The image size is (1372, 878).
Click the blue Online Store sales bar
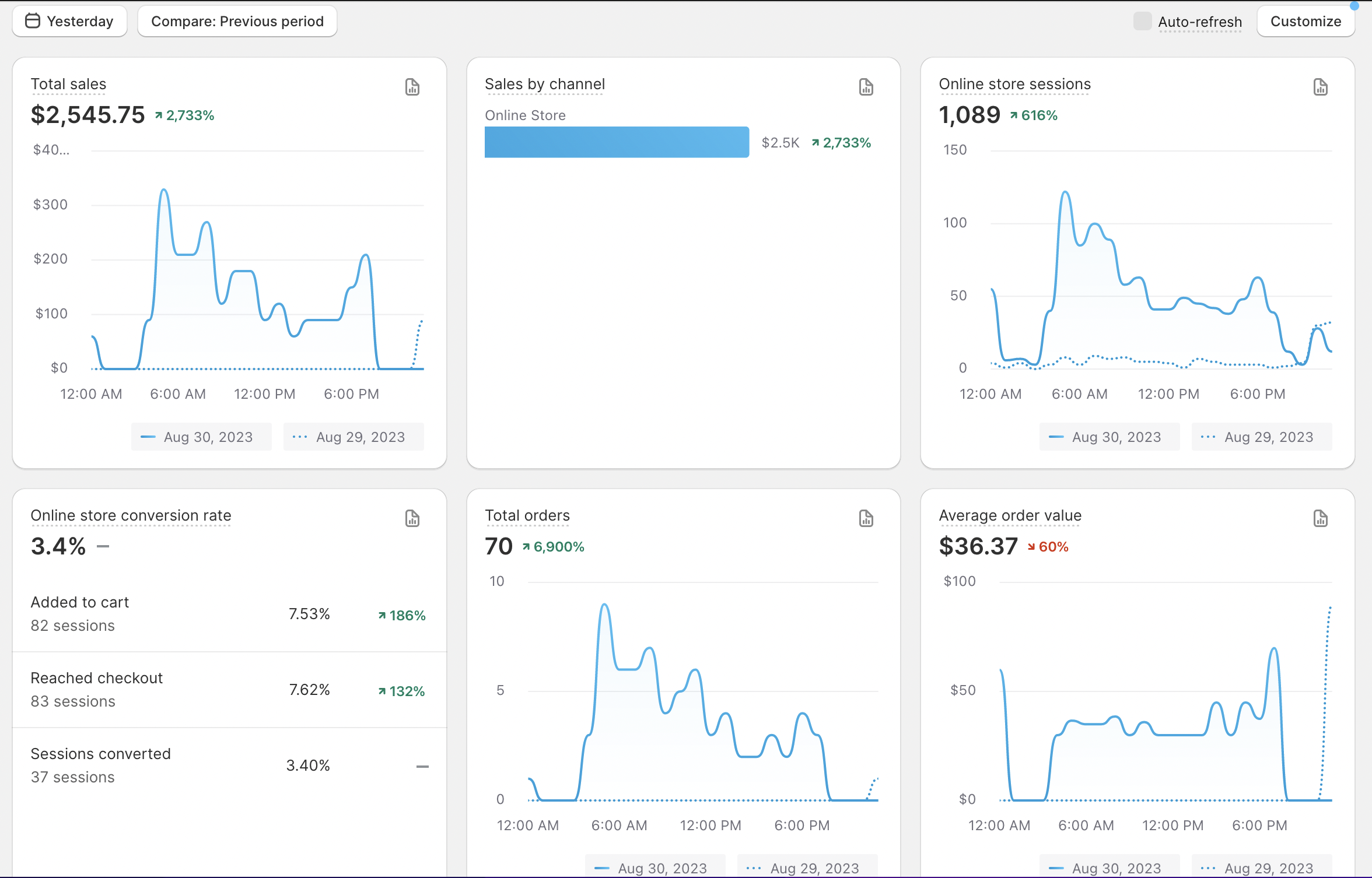[x=617, y=142]
